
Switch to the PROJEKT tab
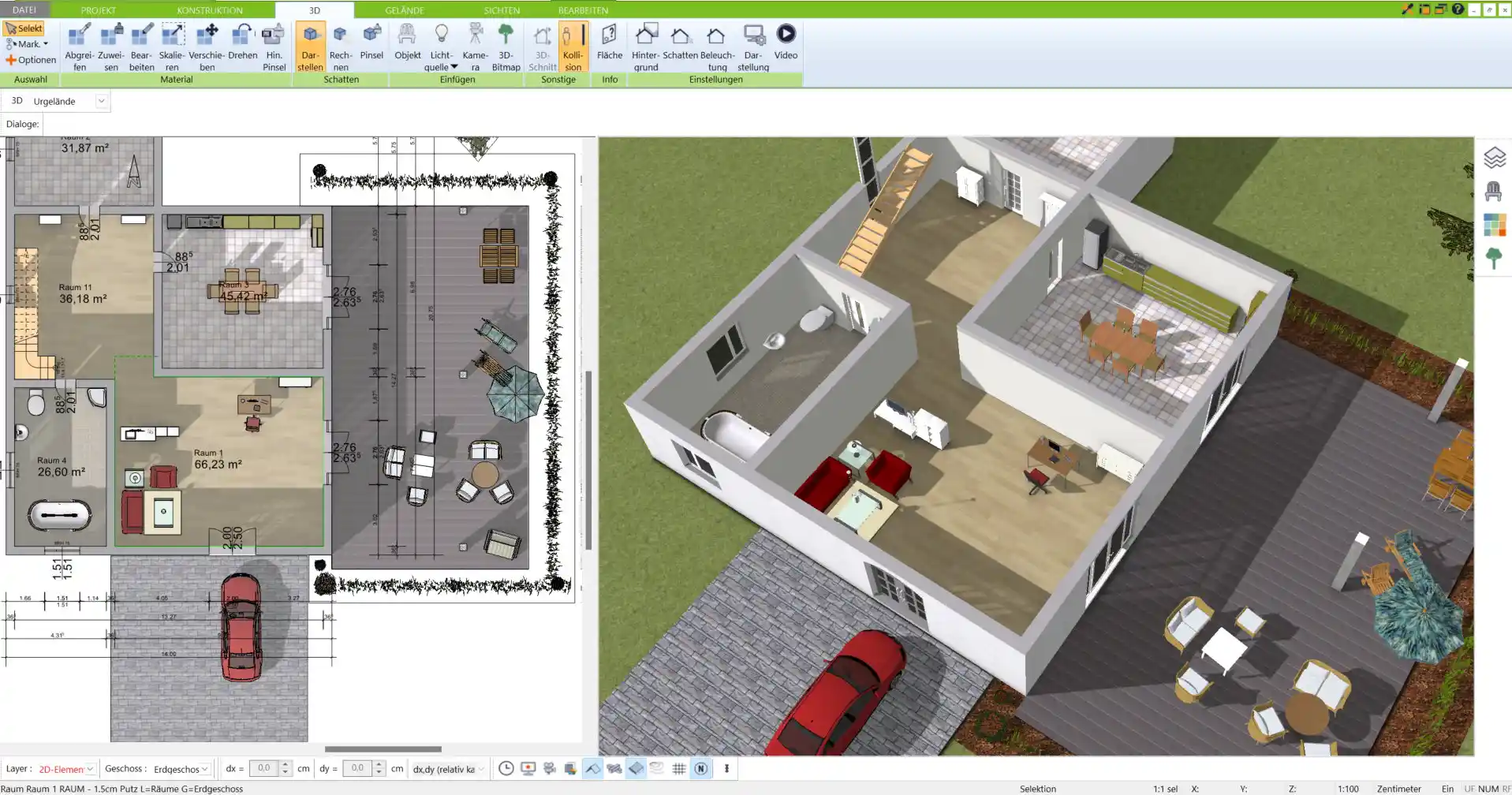[98, 10]
